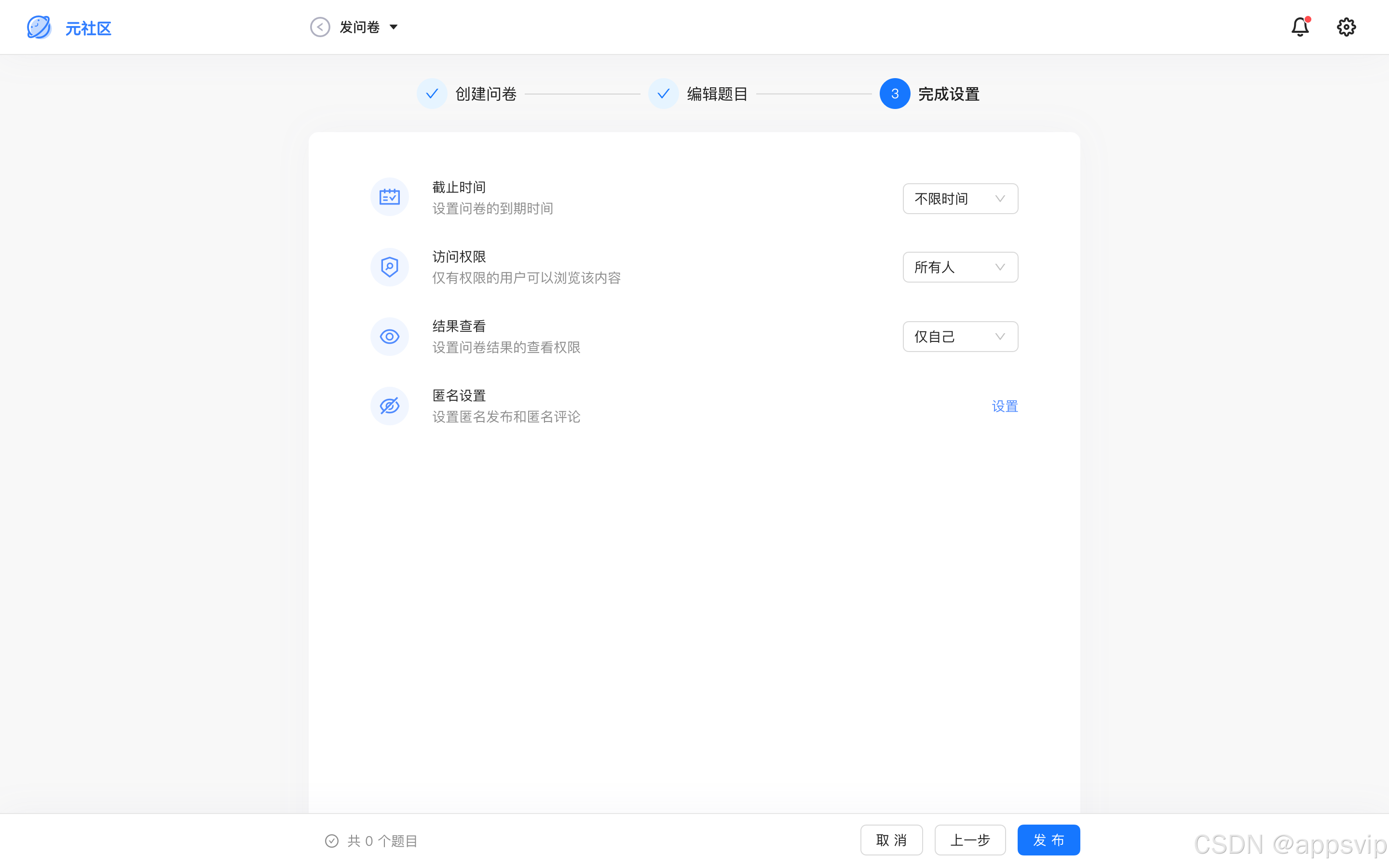Click the back arrow circle icon
This screenshot has height=868, width=1389.
point(320,27)
